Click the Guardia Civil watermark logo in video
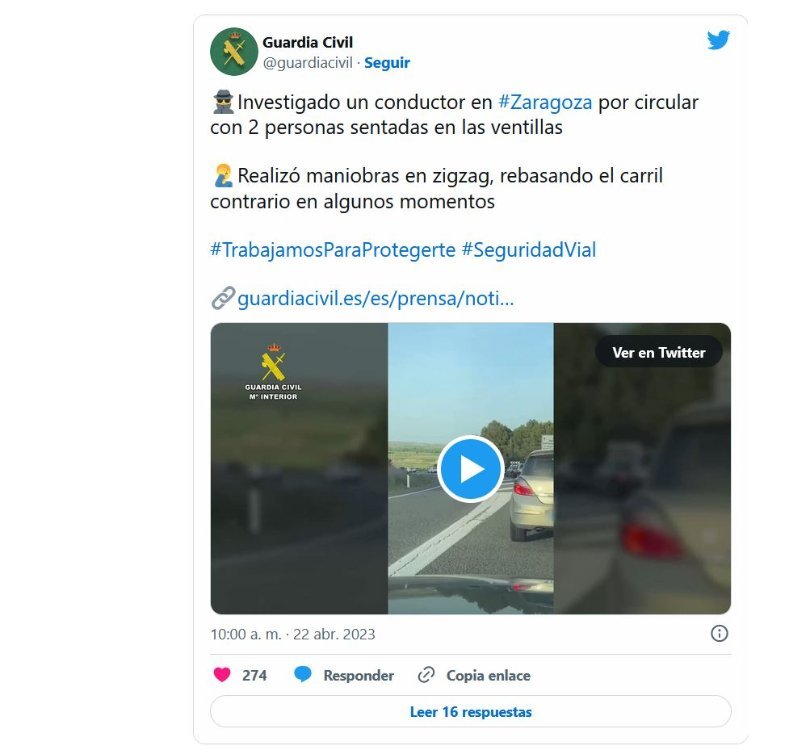Screen dimensions: 810x750 [273, 372]
